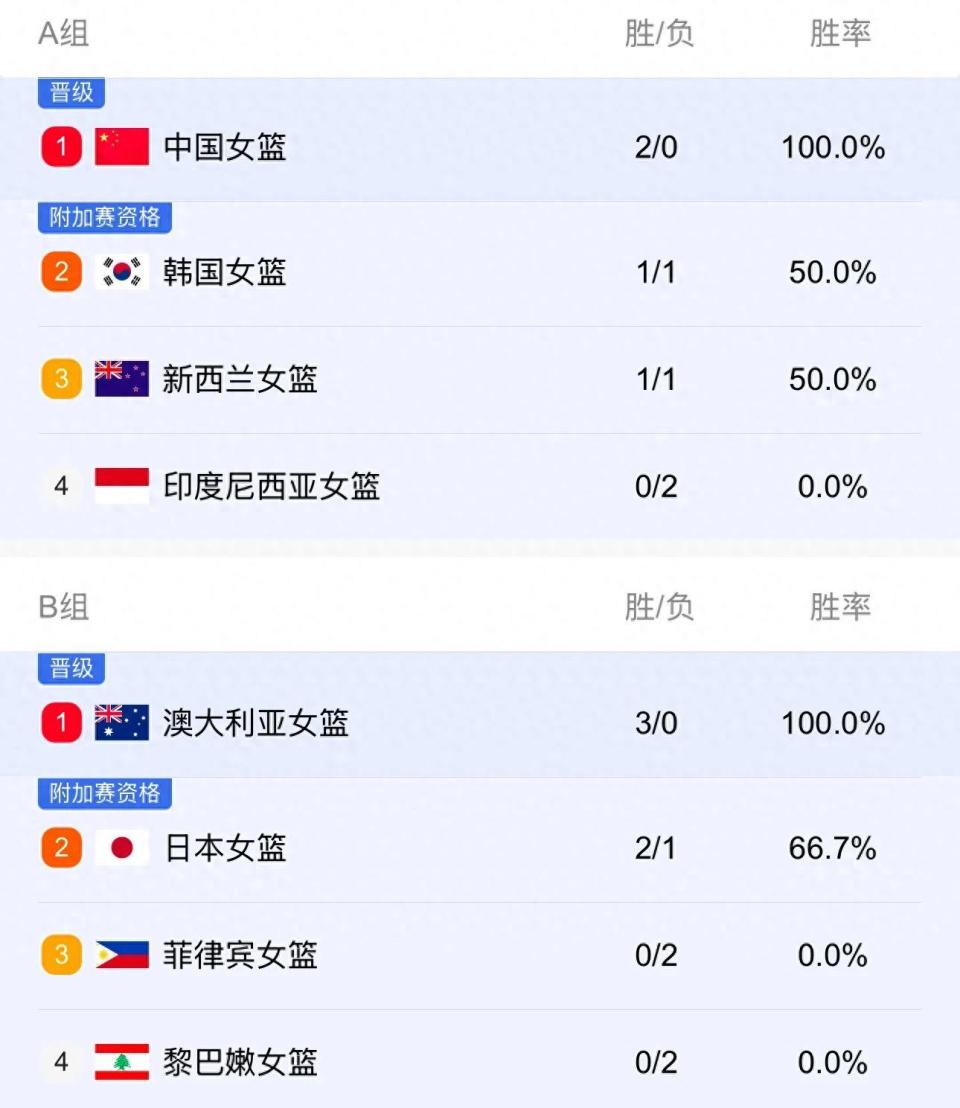Click the A组 group header
Viewport: 960px width, 1108px height.
click(x=64, y=33)
